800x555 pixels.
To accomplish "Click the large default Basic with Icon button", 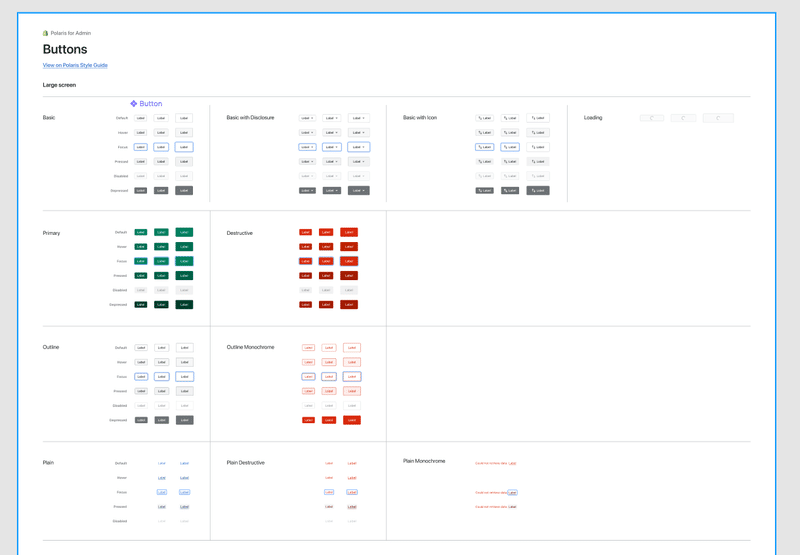I will (538, 118).
